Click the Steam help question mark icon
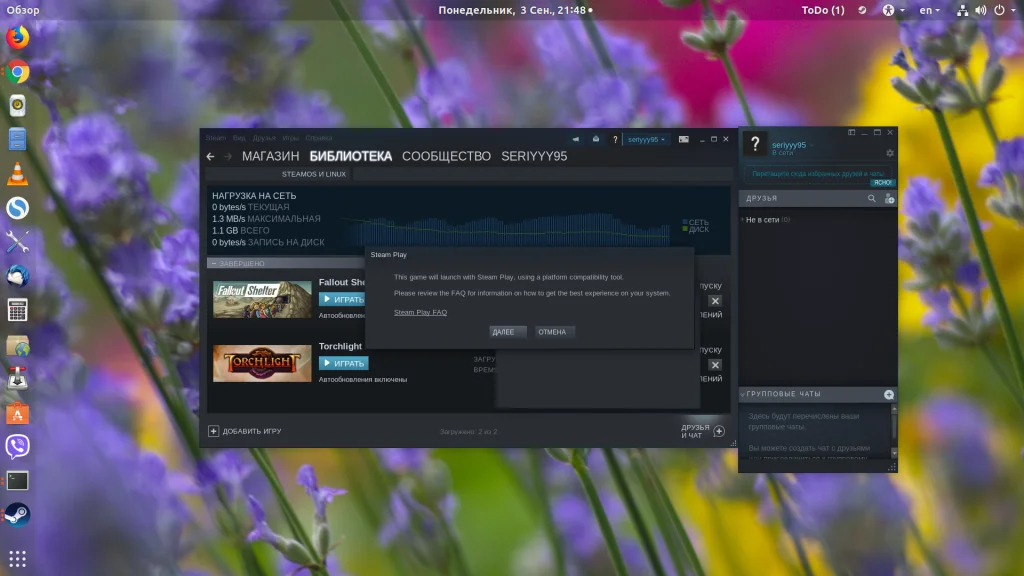The height and width of the screenshot is (576, 1024). (615, 140)
